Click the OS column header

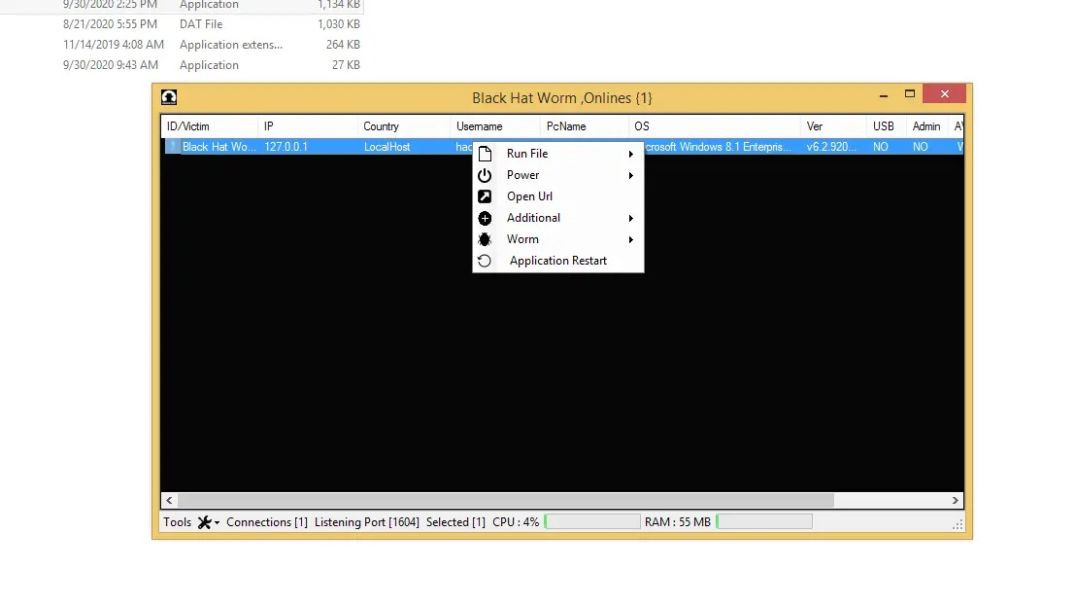click(642, 126)
